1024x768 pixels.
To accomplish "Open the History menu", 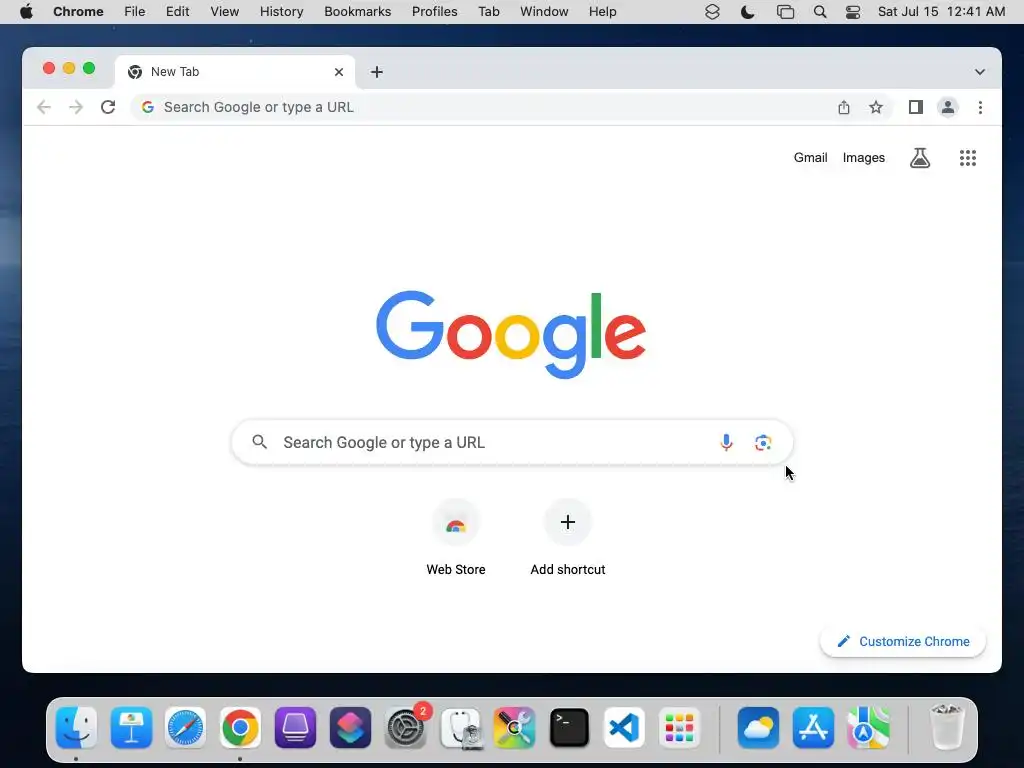I will (x=281, y=12).
